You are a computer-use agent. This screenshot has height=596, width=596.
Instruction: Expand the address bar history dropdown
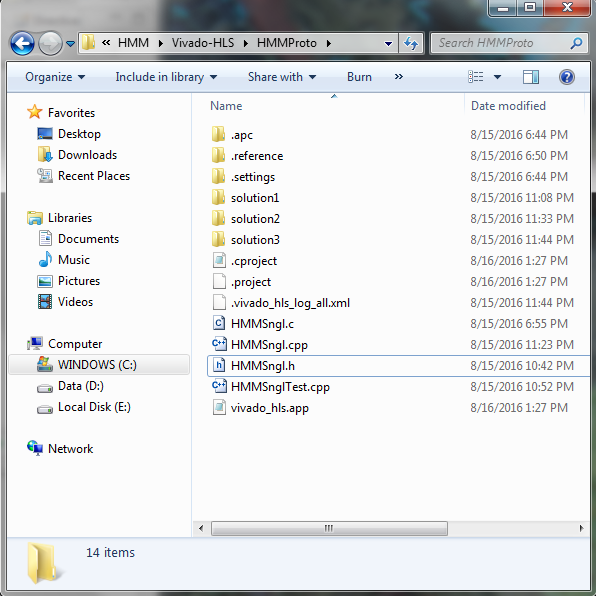click(x=388, y=44)
